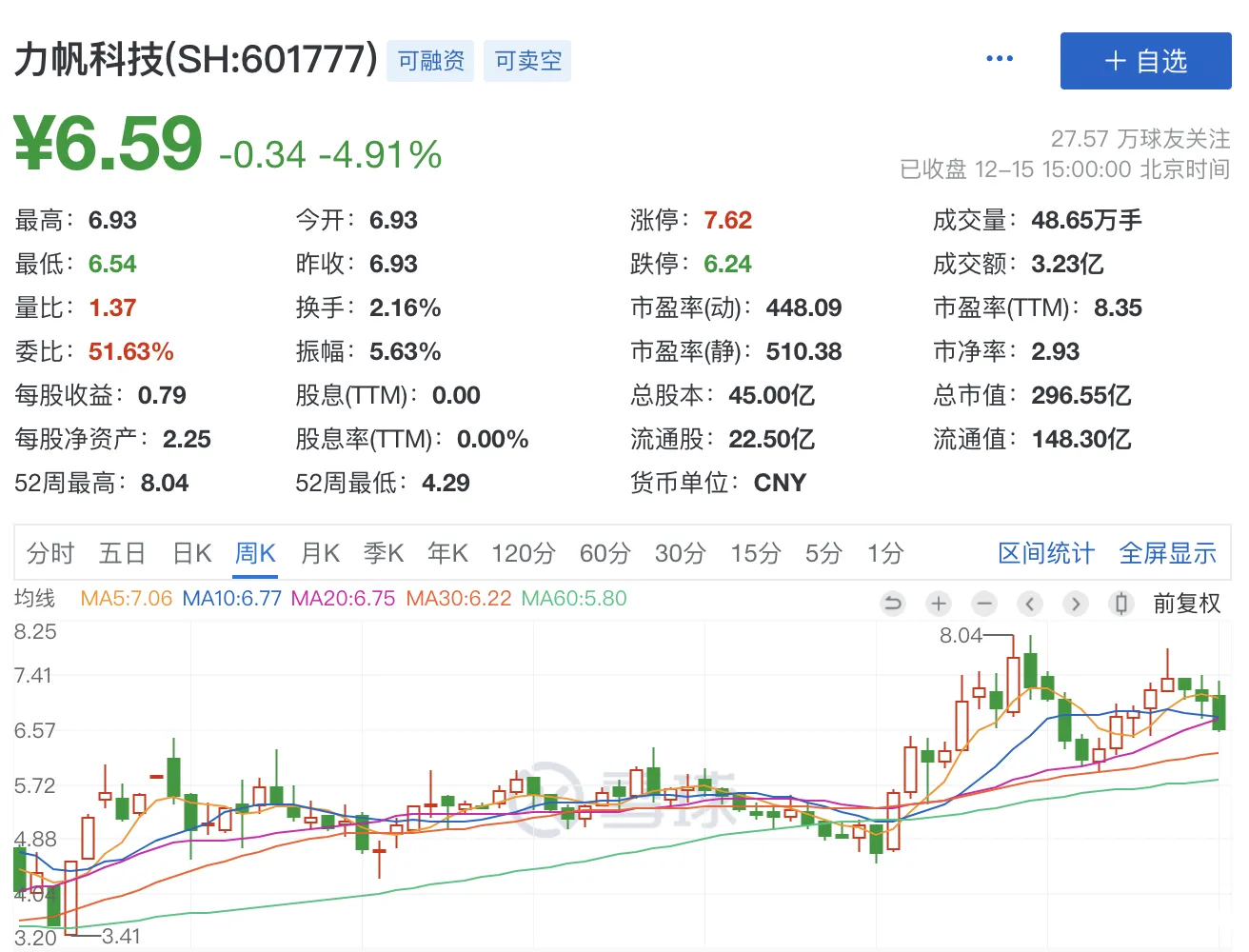The width and height of the screenshot is (1249, 952).
Task: Click the 最高 value 6.93
Action: click(x=112, y=220)
